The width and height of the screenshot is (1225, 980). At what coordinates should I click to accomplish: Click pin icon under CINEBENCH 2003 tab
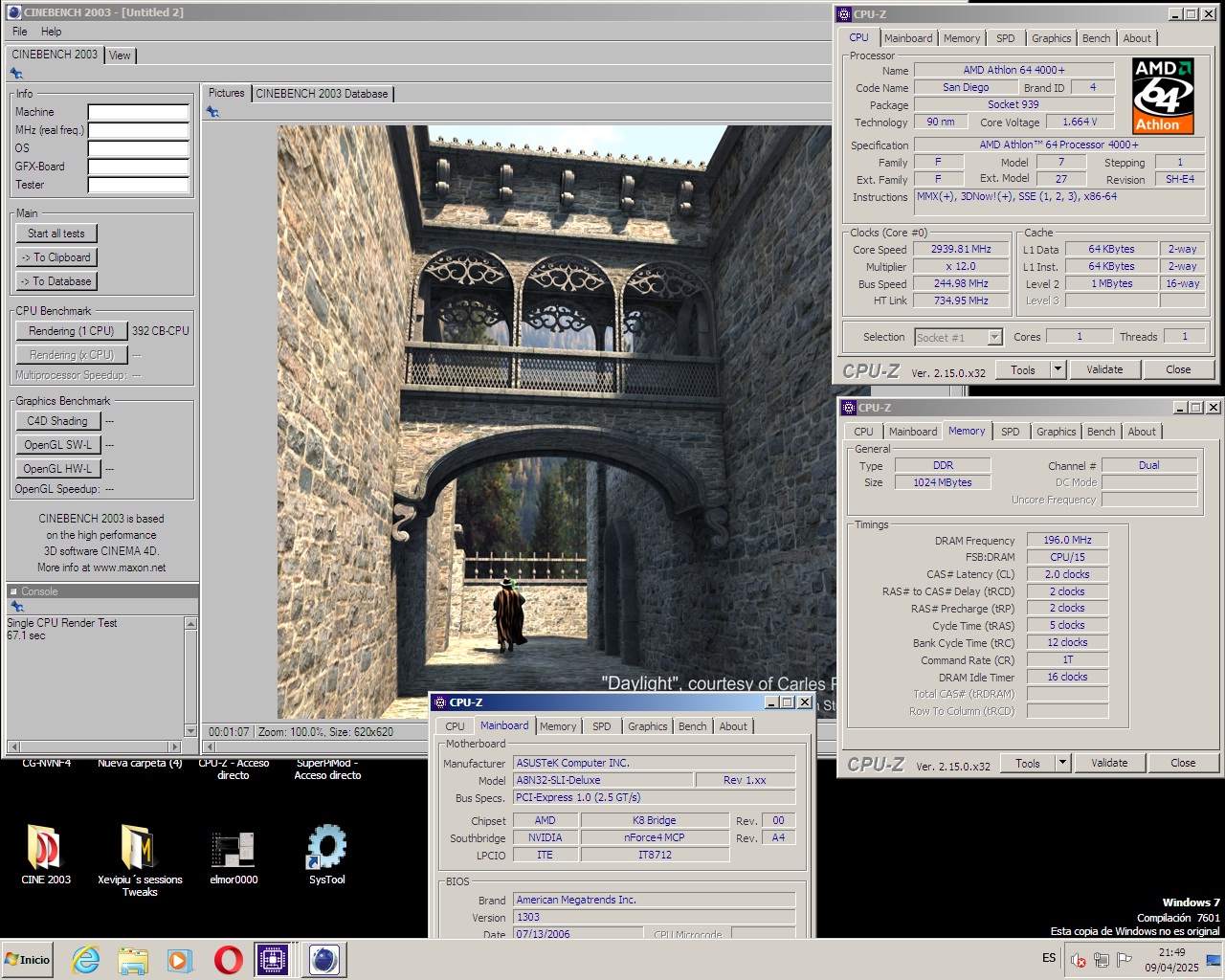click(16, 74)
